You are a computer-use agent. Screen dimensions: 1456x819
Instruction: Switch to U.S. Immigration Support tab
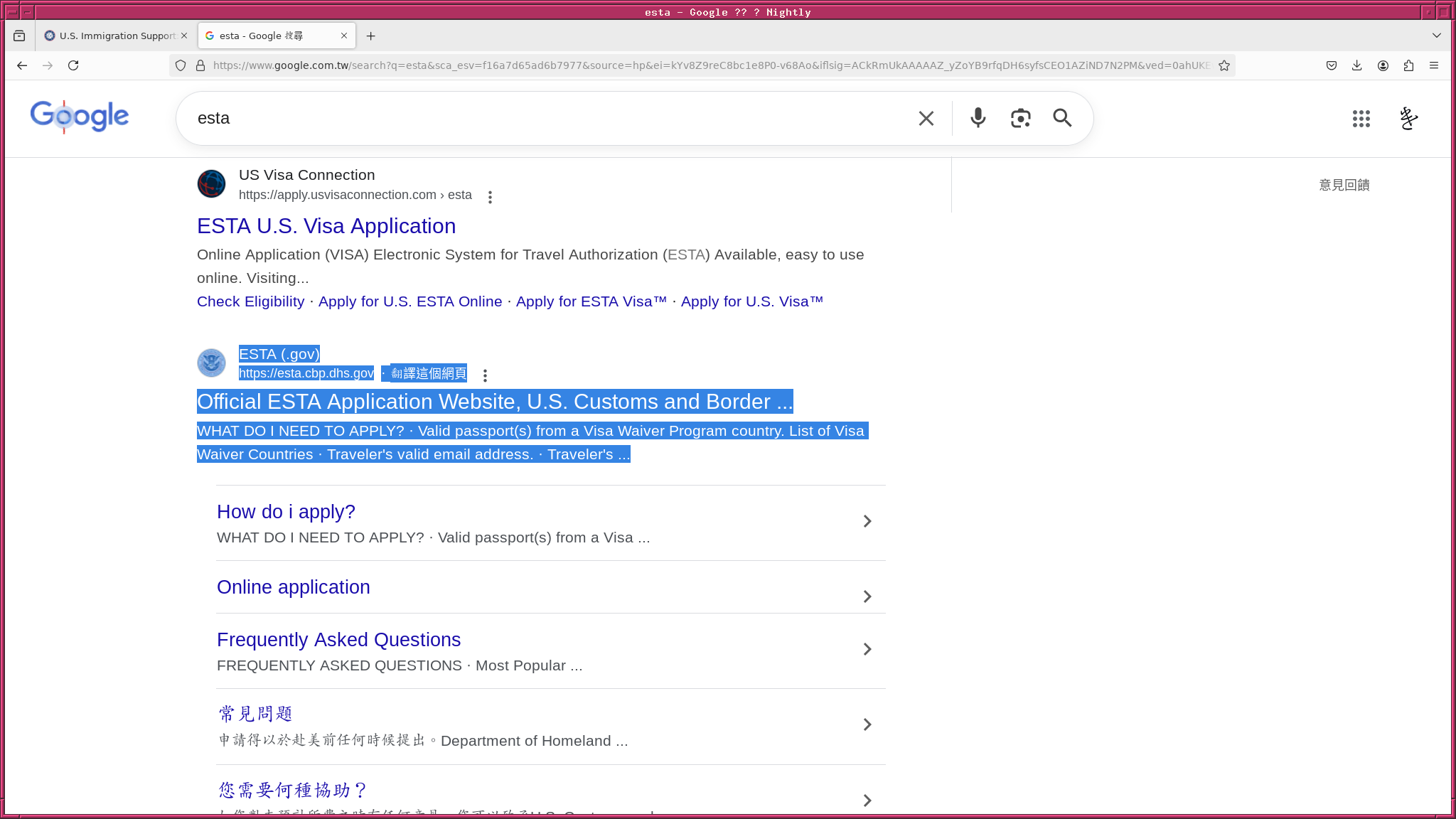click(114, 36)
